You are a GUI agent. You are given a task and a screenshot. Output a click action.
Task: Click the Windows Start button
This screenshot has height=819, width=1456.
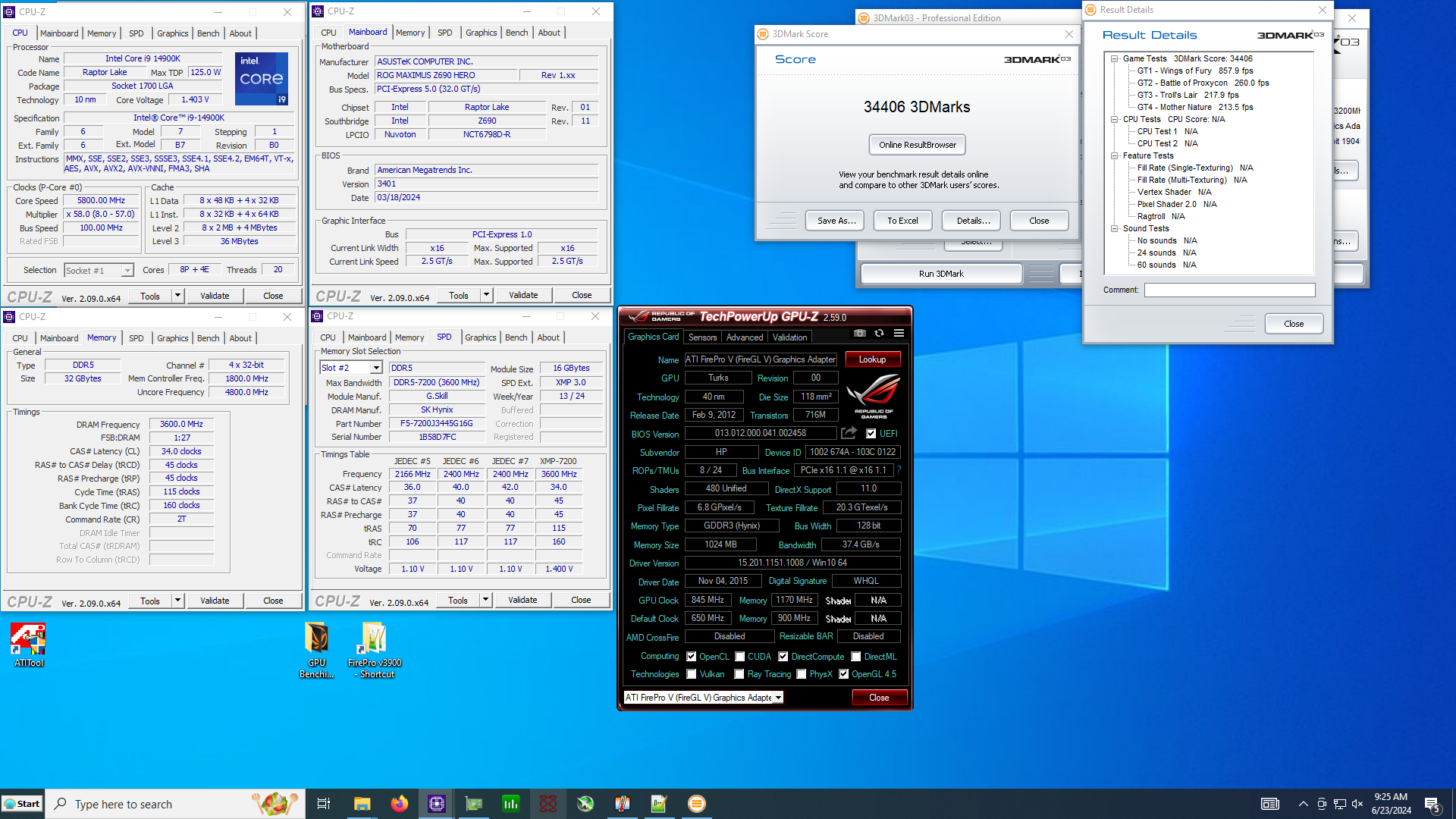(x=22, y=804)
